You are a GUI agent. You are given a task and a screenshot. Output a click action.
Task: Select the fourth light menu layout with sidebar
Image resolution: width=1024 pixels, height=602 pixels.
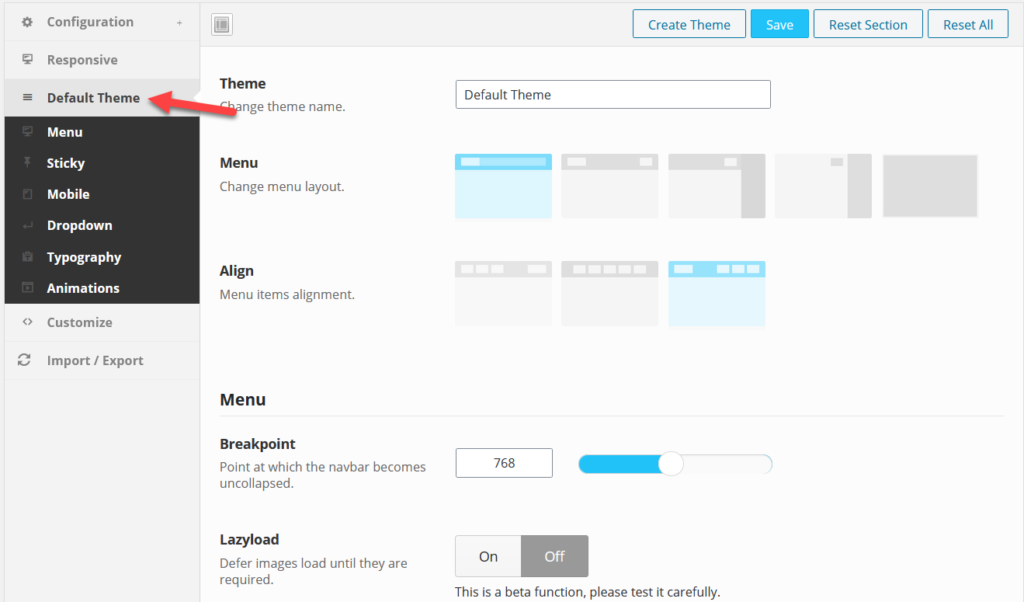click(x=823, y=186)
